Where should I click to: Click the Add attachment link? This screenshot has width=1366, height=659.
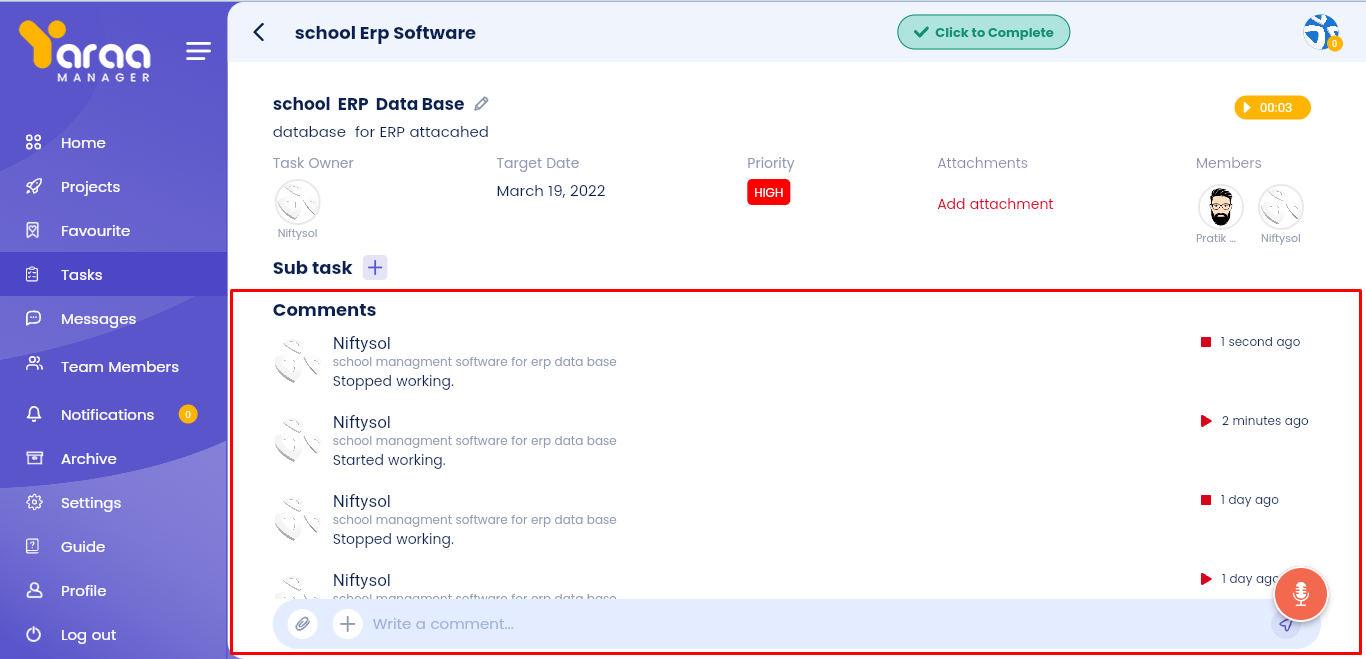[995, 204]
